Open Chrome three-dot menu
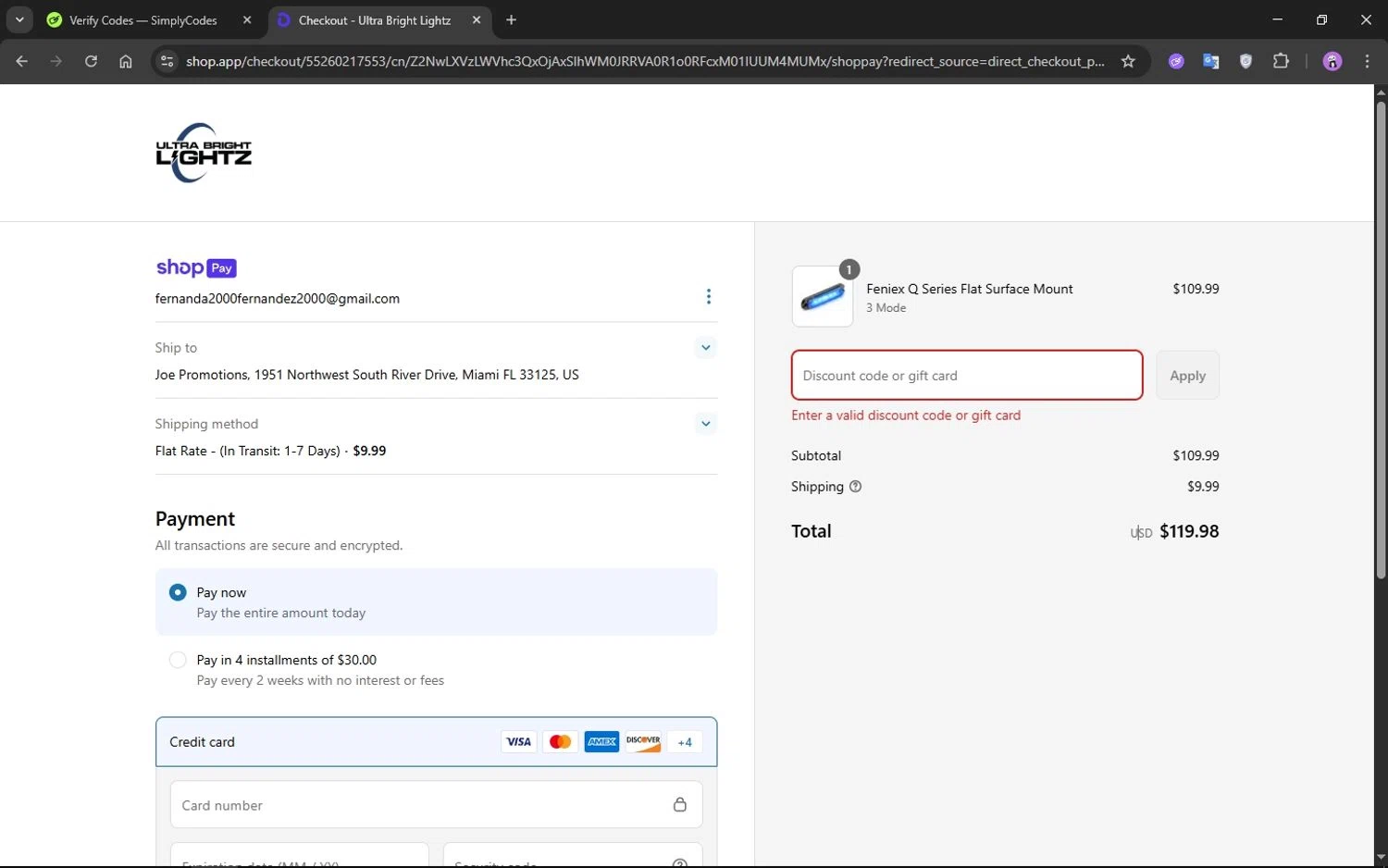 click(1367, 61)
